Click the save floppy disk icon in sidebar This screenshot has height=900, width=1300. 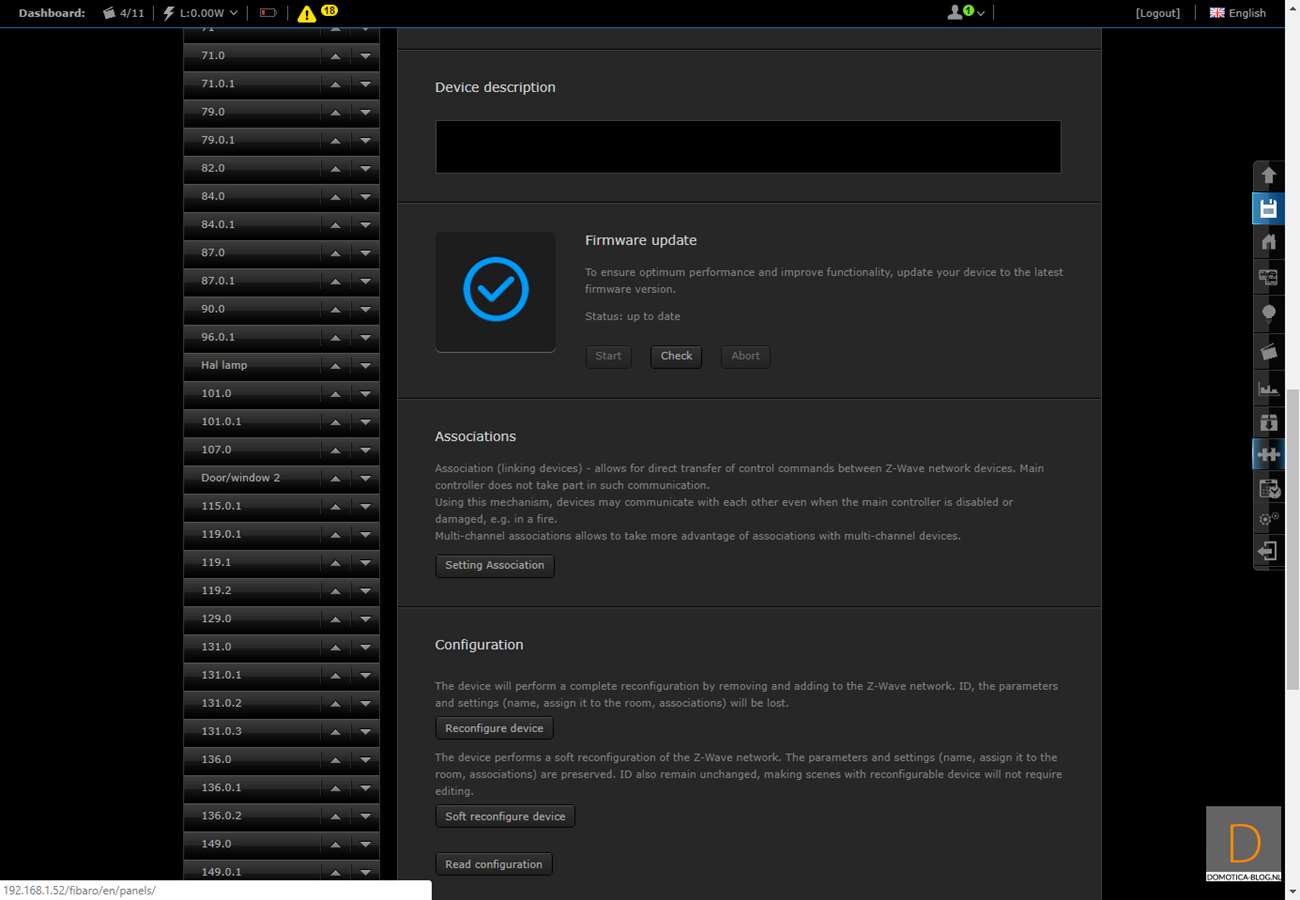[x=1268, y=209]
